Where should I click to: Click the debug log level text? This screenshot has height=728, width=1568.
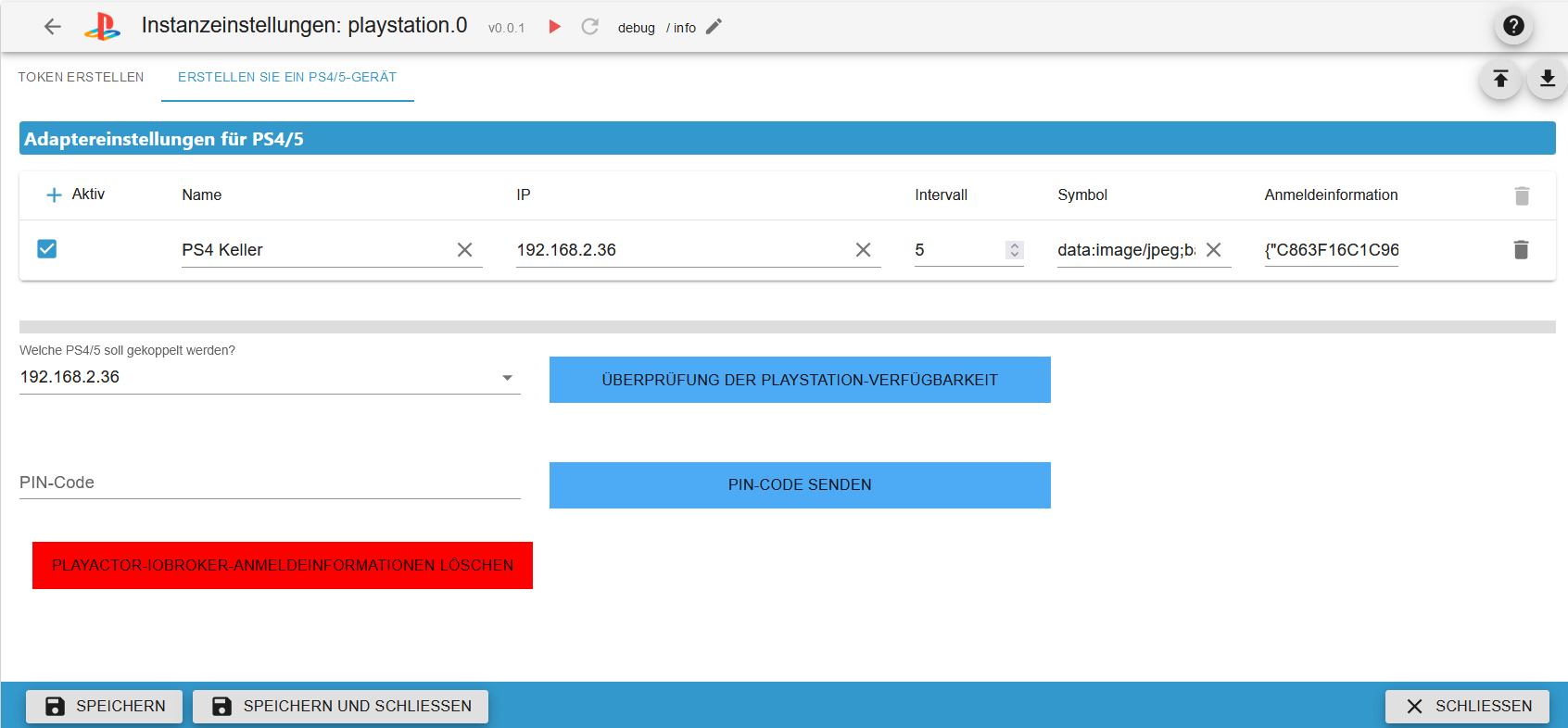point(637,28)
